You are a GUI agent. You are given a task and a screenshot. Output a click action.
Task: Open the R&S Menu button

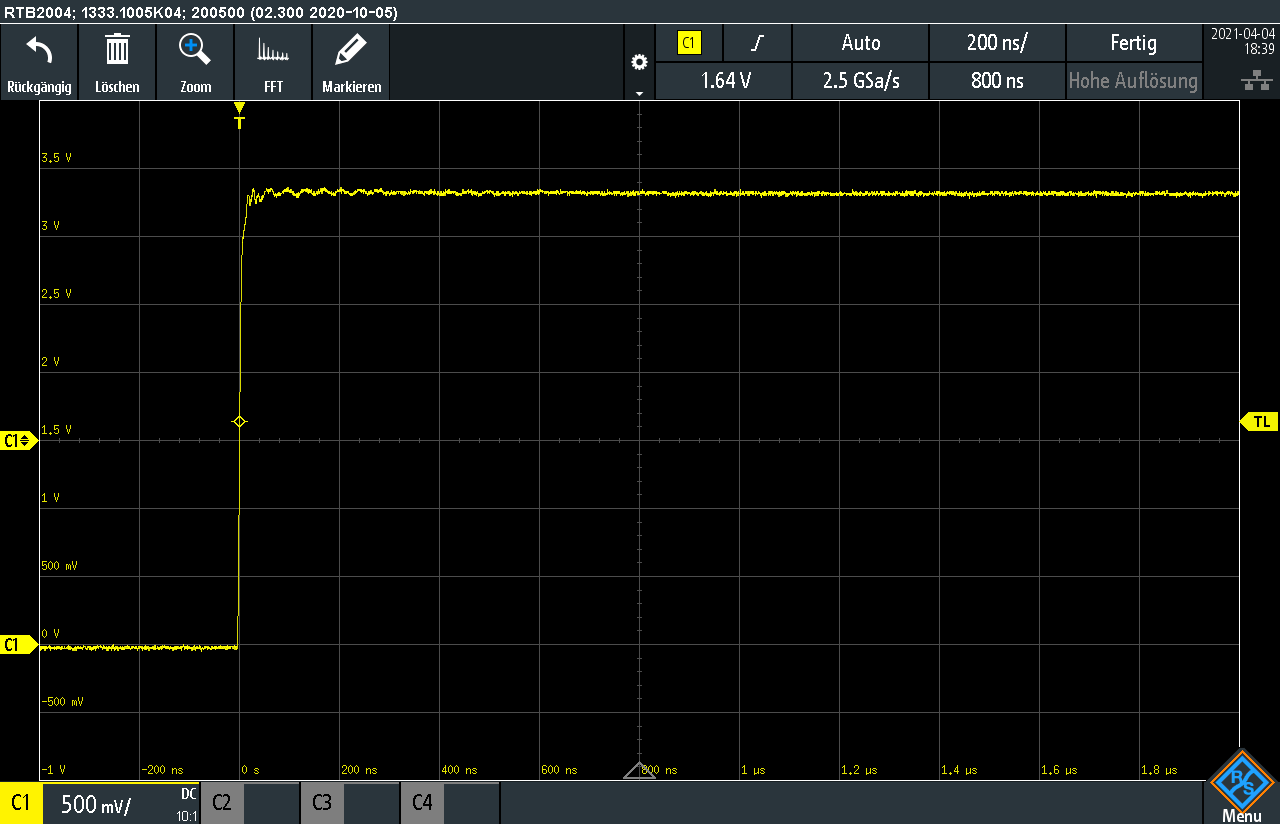[1241, 787]
